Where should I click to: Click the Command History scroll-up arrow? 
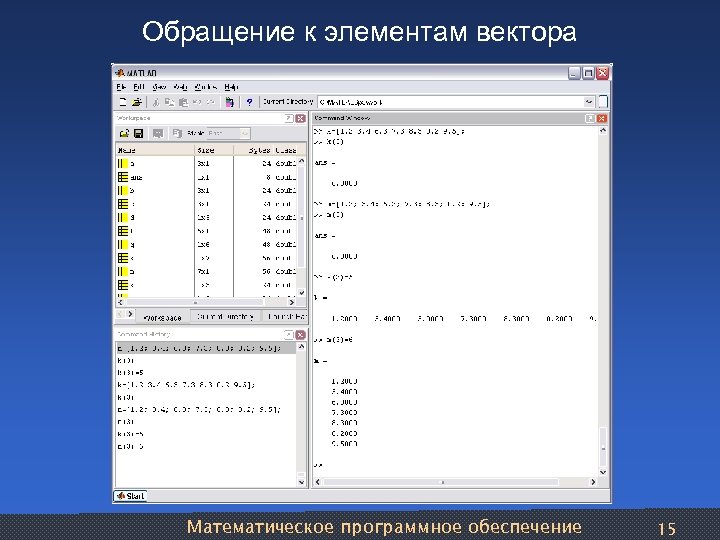point(302,348)
